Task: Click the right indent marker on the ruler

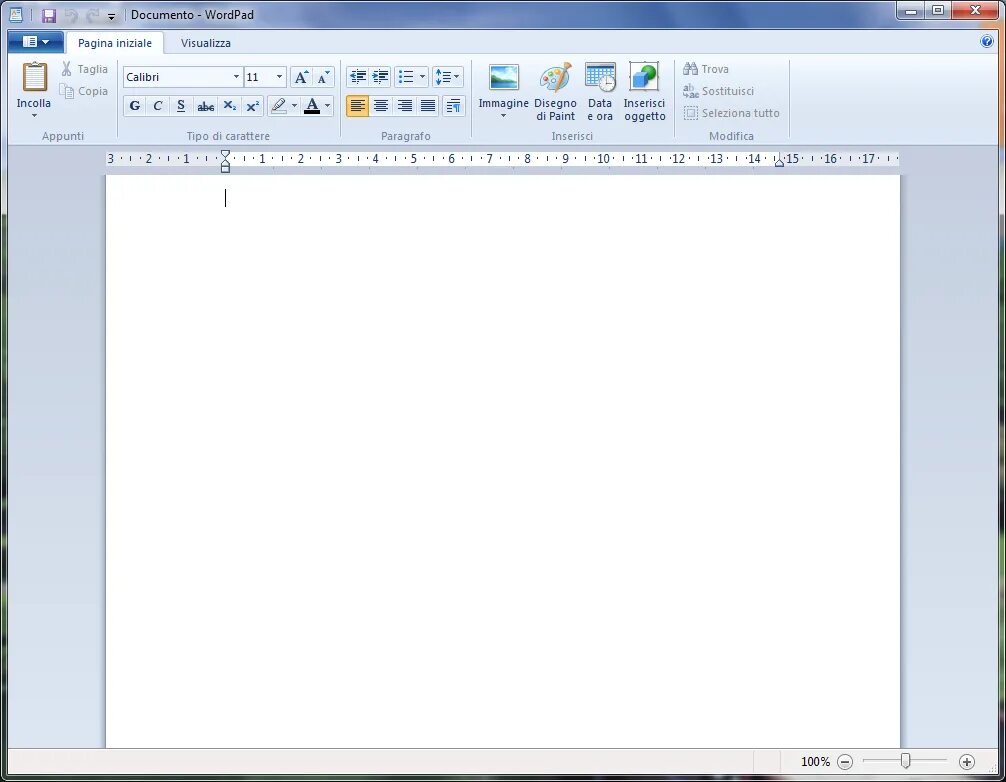Action: 779,163
